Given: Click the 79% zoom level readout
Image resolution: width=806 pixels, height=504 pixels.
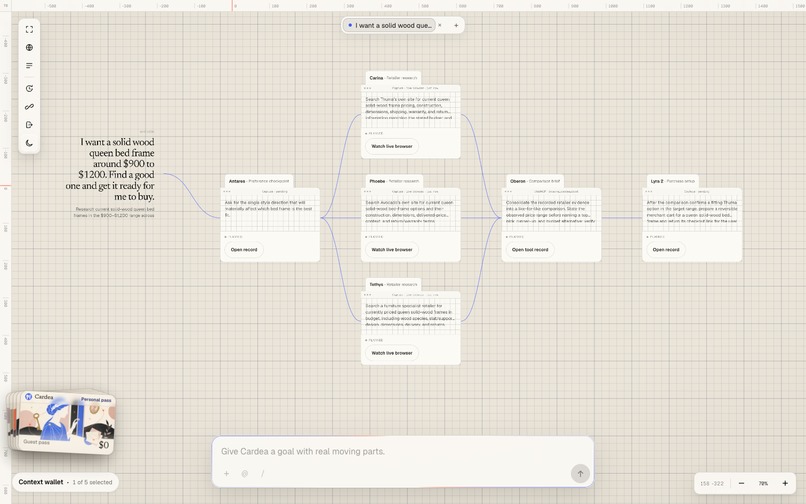Looking at the screenshot, I should coord(763,483).
